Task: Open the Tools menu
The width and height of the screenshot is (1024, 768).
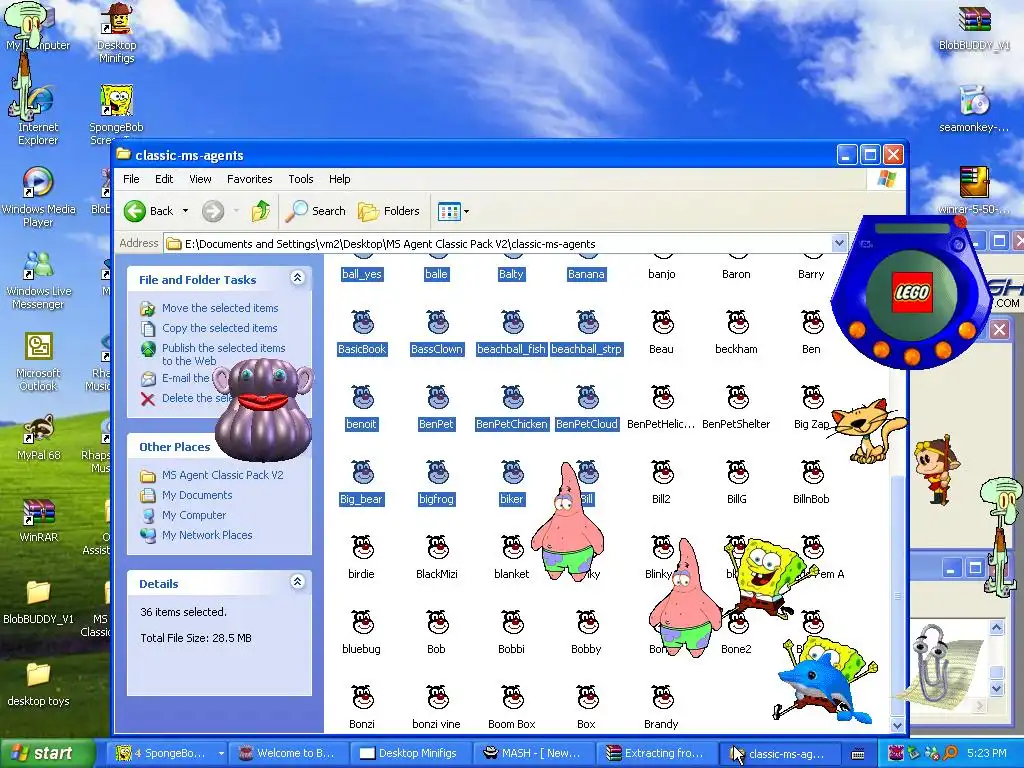Action: 301,179
